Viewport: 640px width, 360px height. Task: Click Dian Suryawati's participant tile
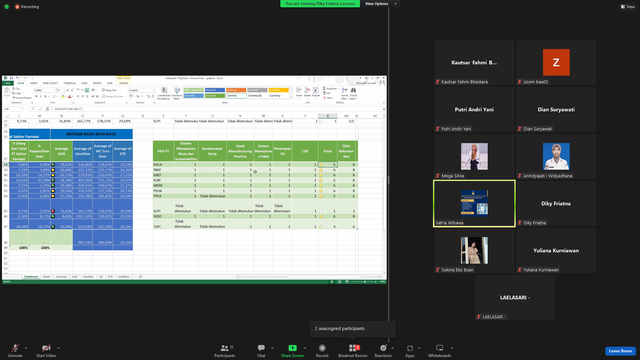(556, 109)
